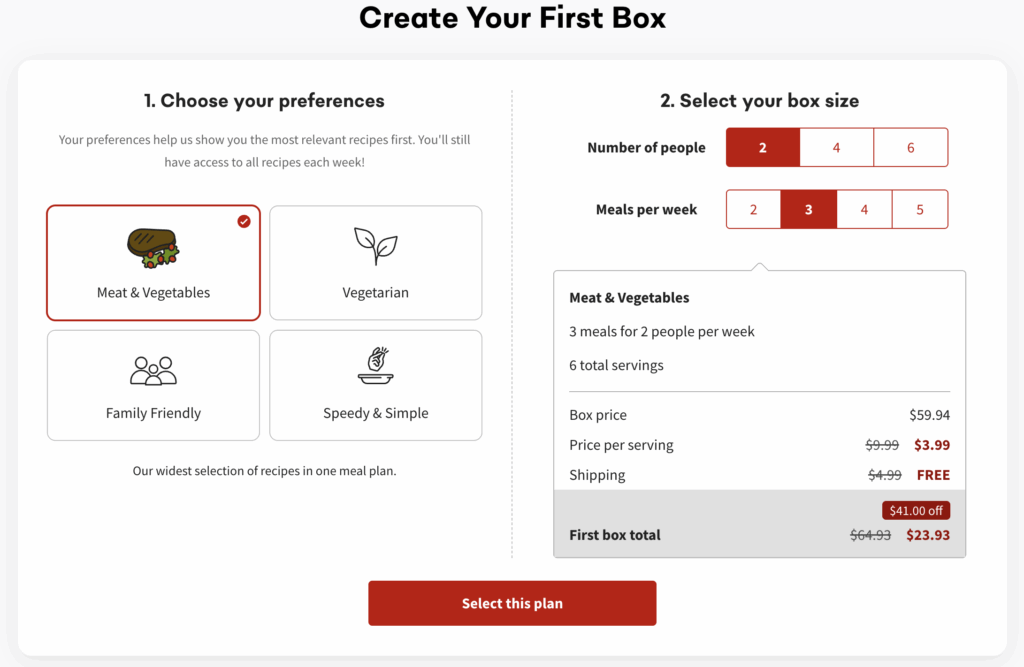Set meals per week to 3
The image size is (1024, 667).
[x=808, y=210]
